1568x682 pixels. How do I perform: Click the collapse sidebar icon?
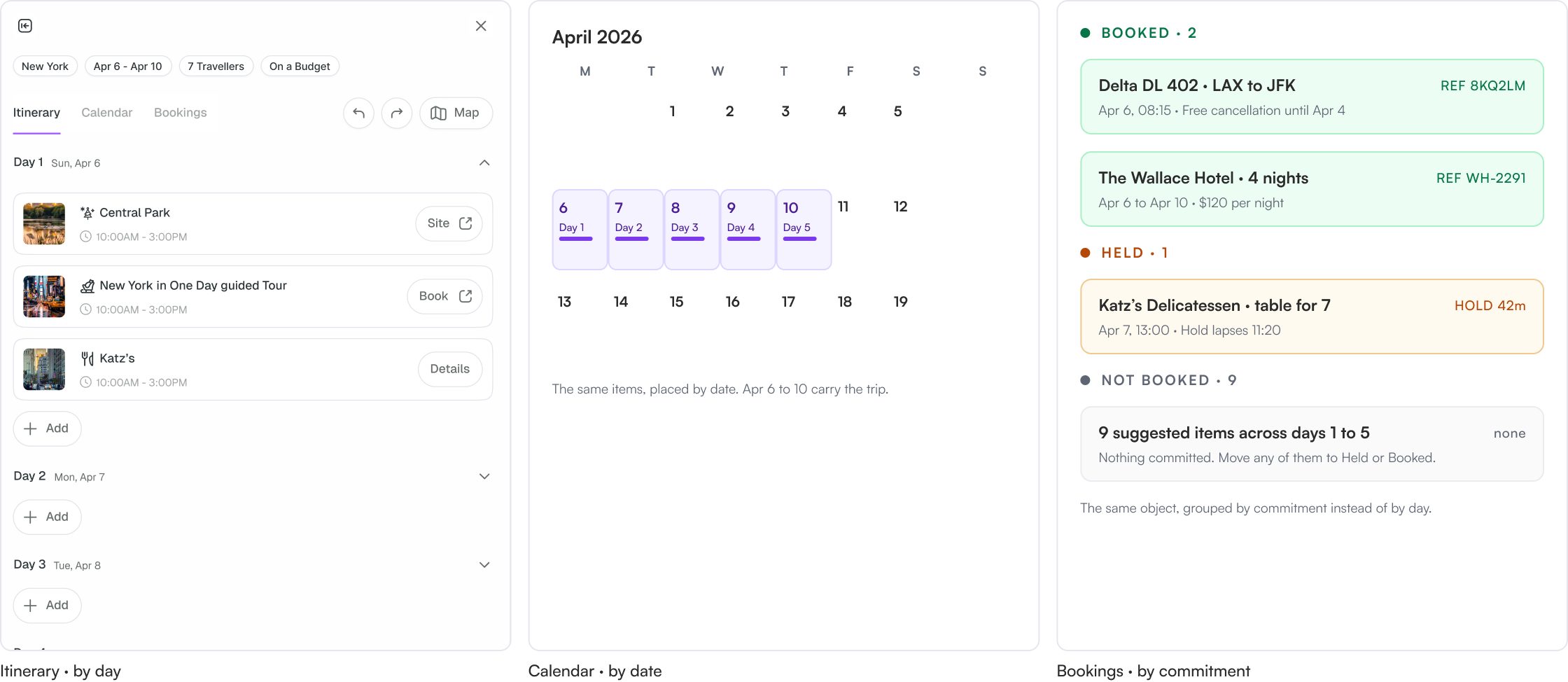coord(25,26)
